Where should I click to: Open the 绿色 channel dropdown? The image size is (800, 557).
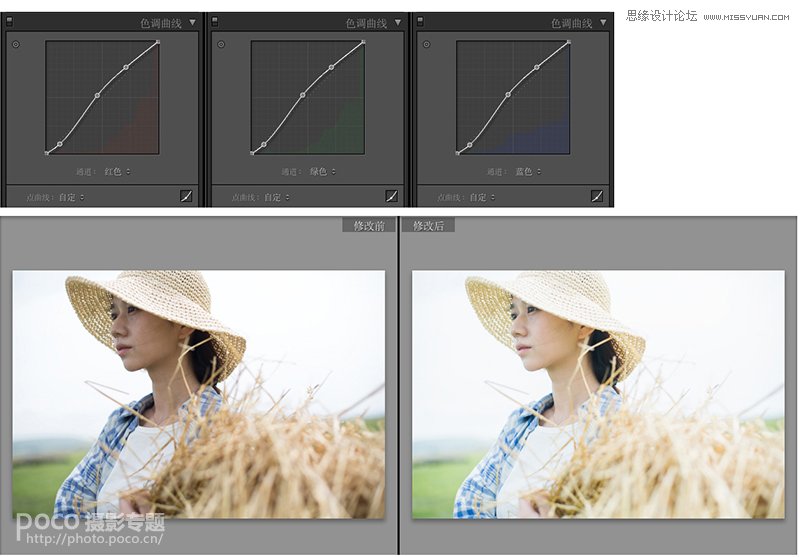pyautogui.click(x=324, y=172)
